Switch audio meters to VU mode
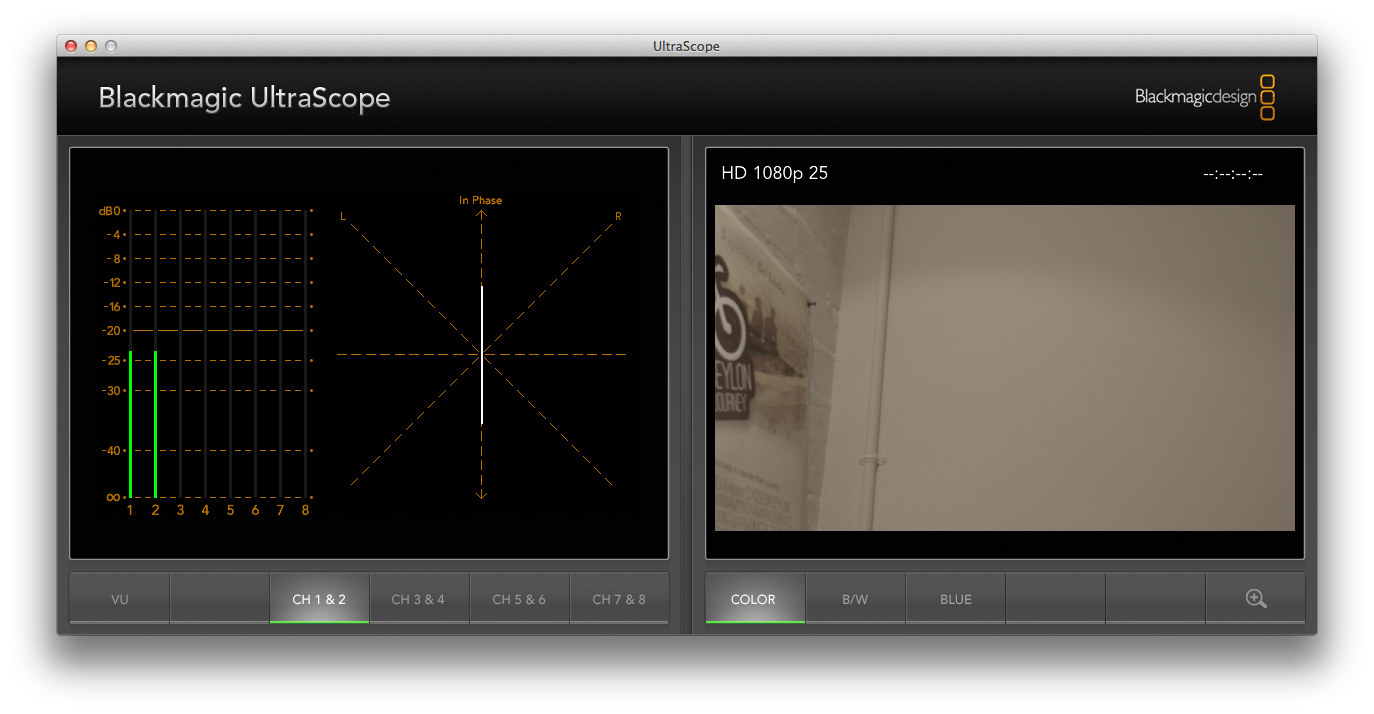 tap(120, 599)
